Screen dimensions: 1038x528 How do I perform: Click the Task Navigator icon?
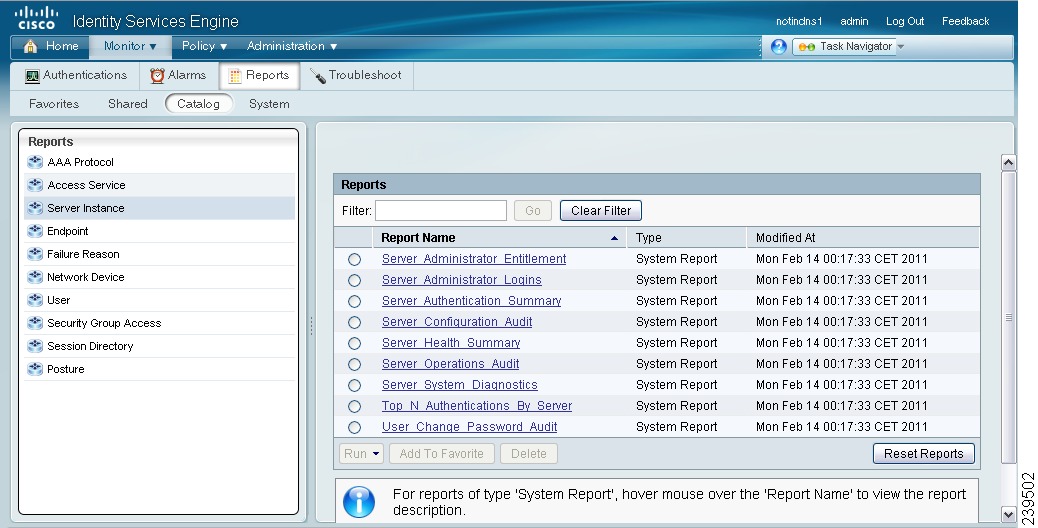pos(806,47)
